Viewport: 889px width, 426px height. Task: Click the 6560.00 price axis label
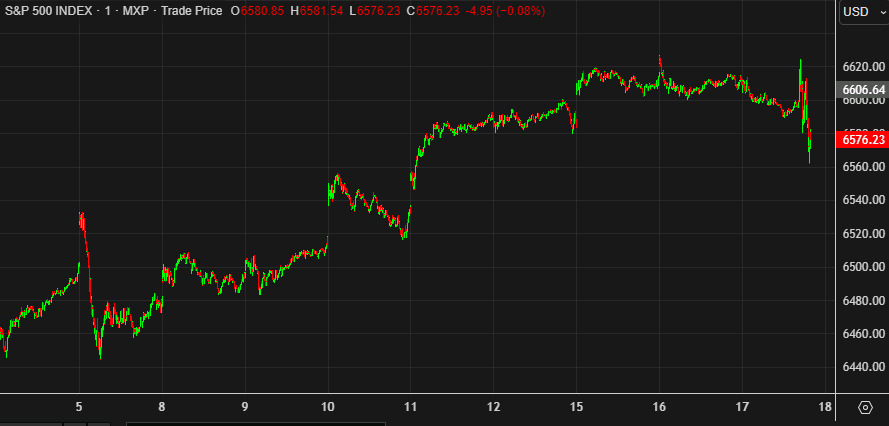coord(863,167)
